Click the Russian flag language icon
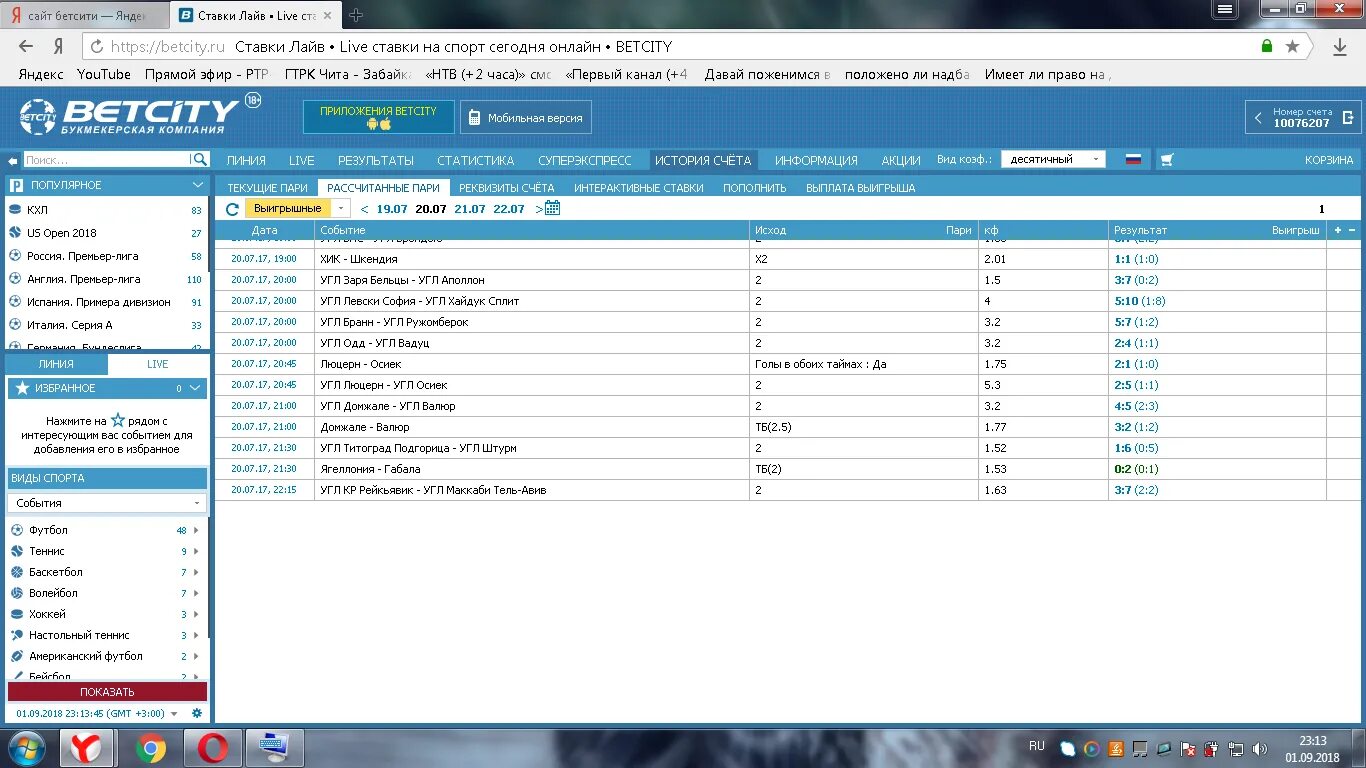 pos(1133,160)
